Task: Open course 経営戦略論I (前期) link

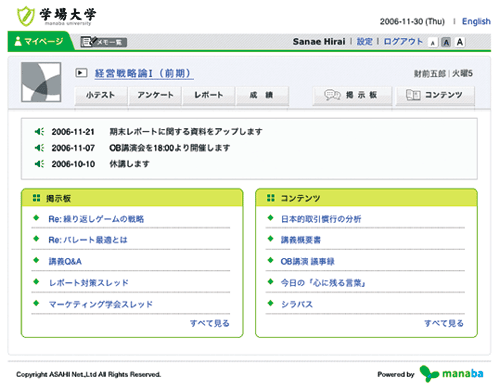Action: [144, 73]
